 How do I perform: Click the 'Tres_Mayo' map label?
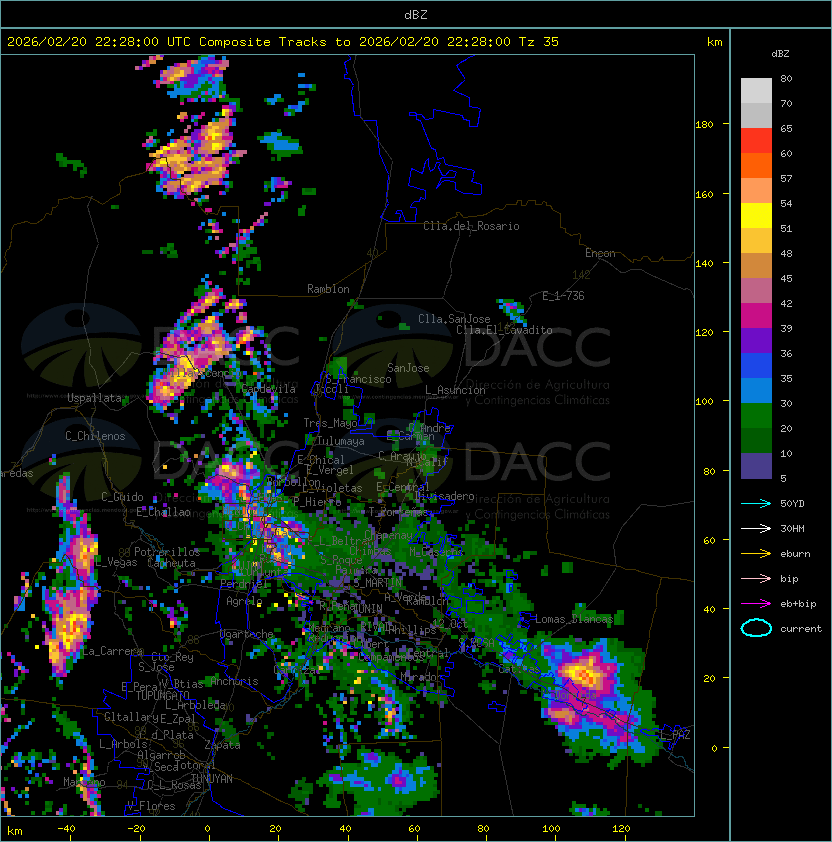pos(330,423)
